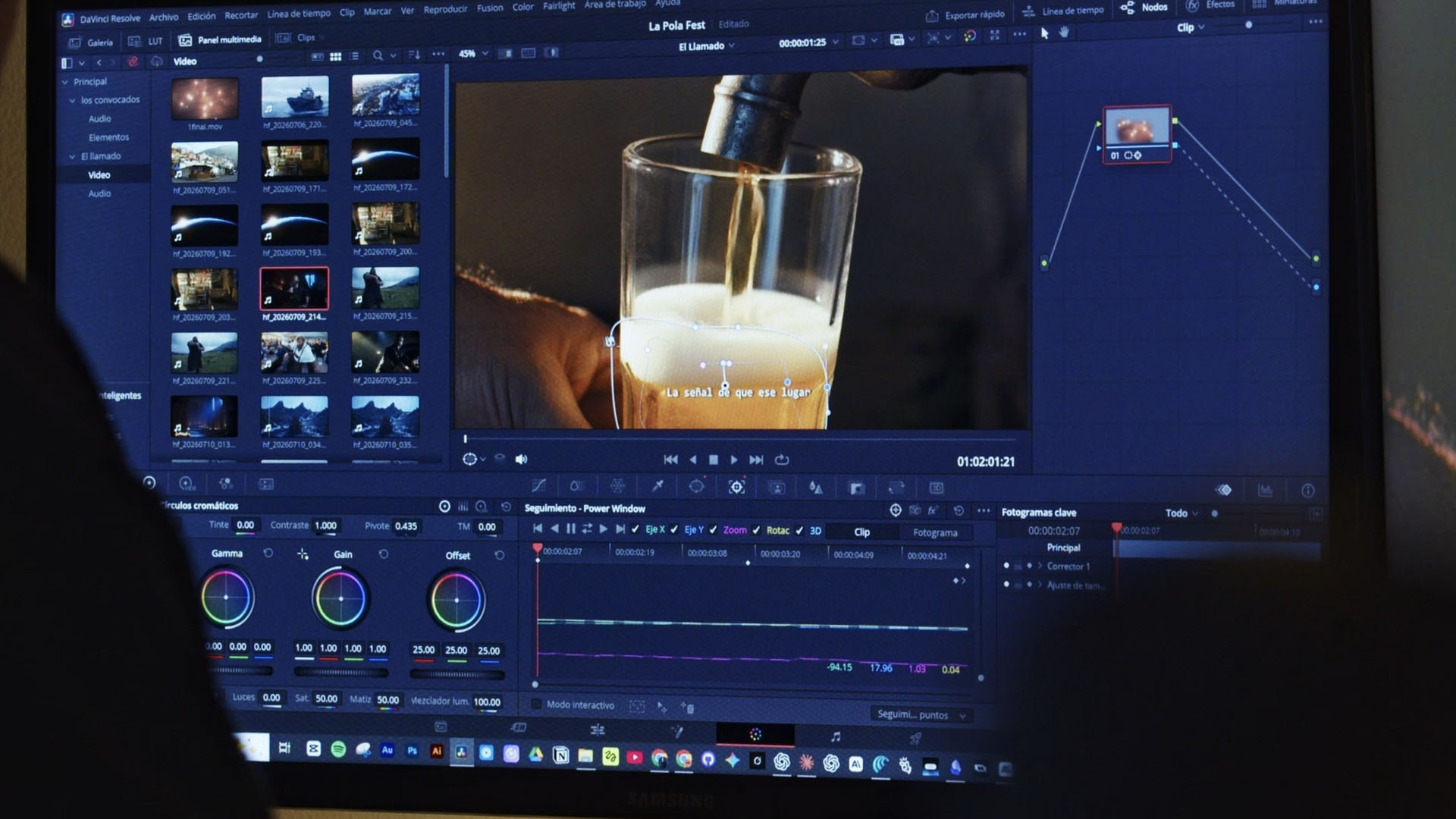Image resolution: width=1456 pixels, height=819 pixels.
Task: Open the Archivo menu
Action: pyautogui.click(x=164, y=17)
